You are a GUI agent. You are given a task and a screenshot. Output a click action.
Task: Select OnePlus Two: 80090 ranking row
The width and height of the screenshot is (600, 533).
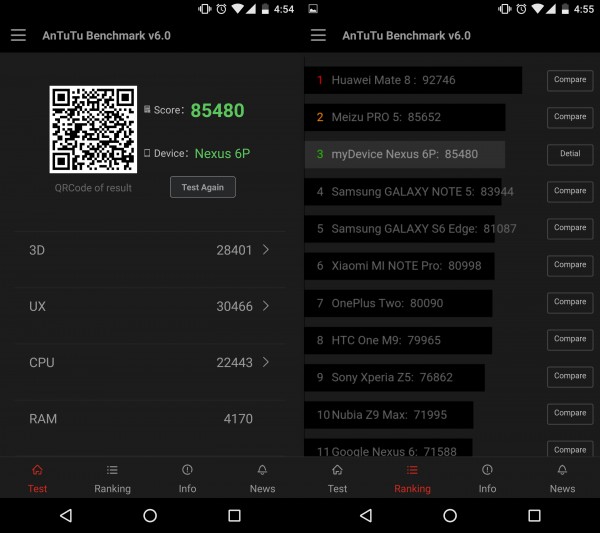(x=398, y=303)
